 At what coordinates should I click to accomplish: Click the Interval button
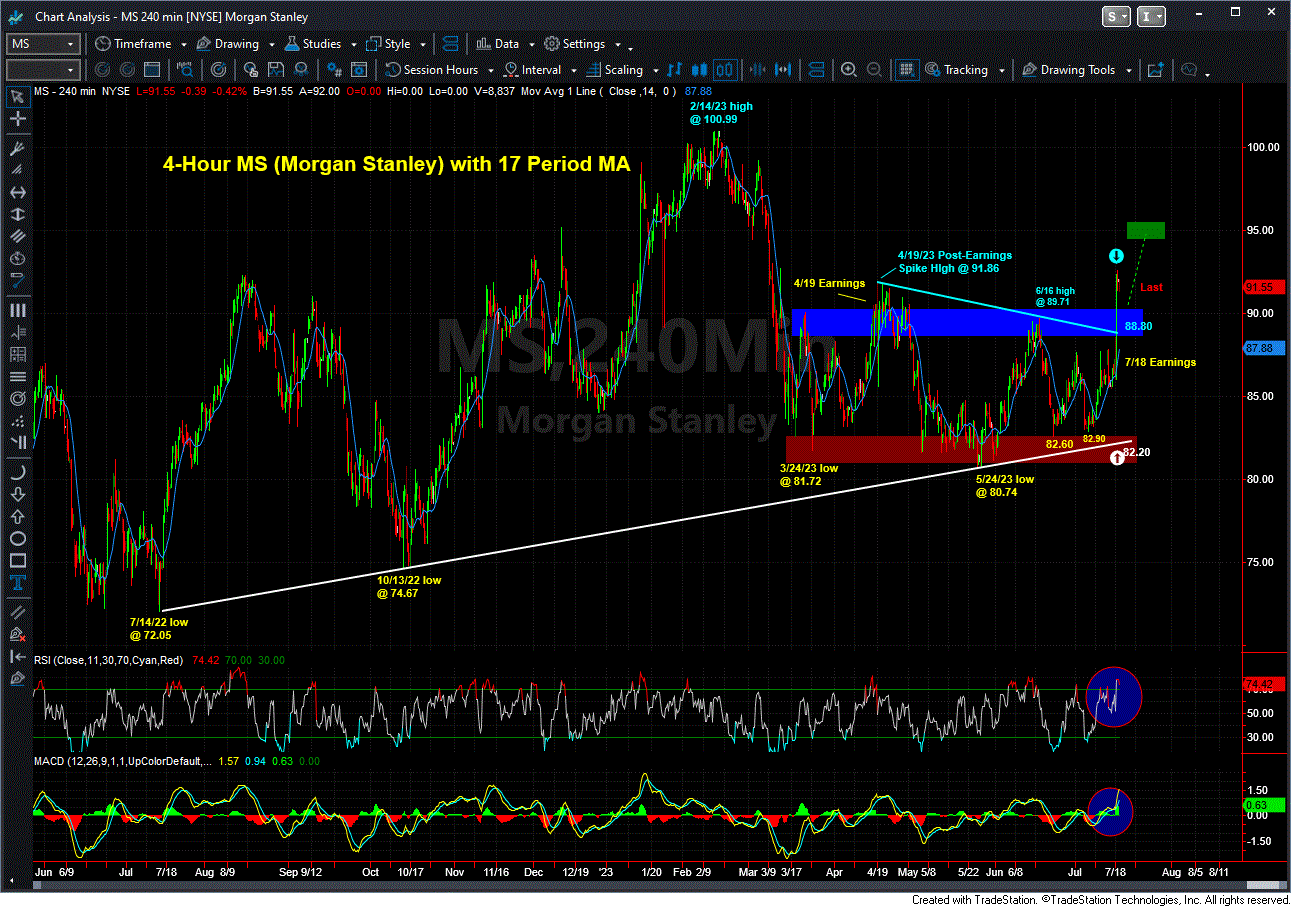click(533, 70)
